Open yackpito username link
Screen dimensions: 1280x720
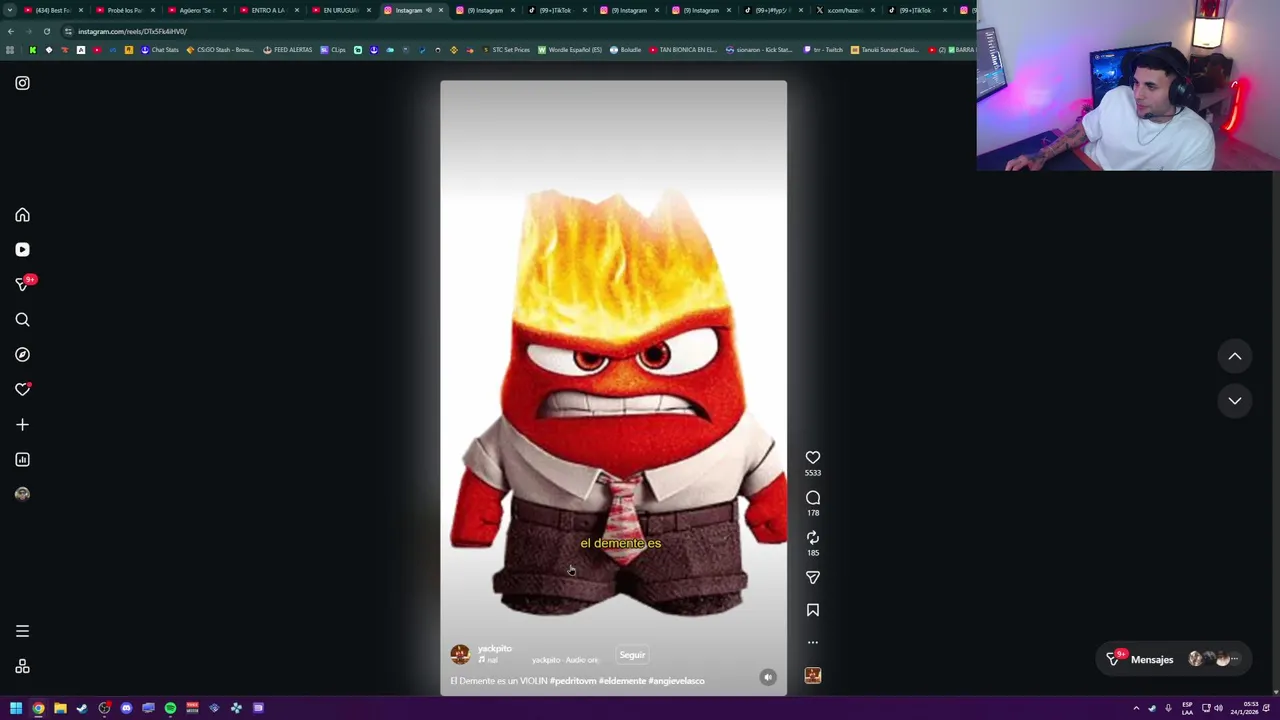495,649
